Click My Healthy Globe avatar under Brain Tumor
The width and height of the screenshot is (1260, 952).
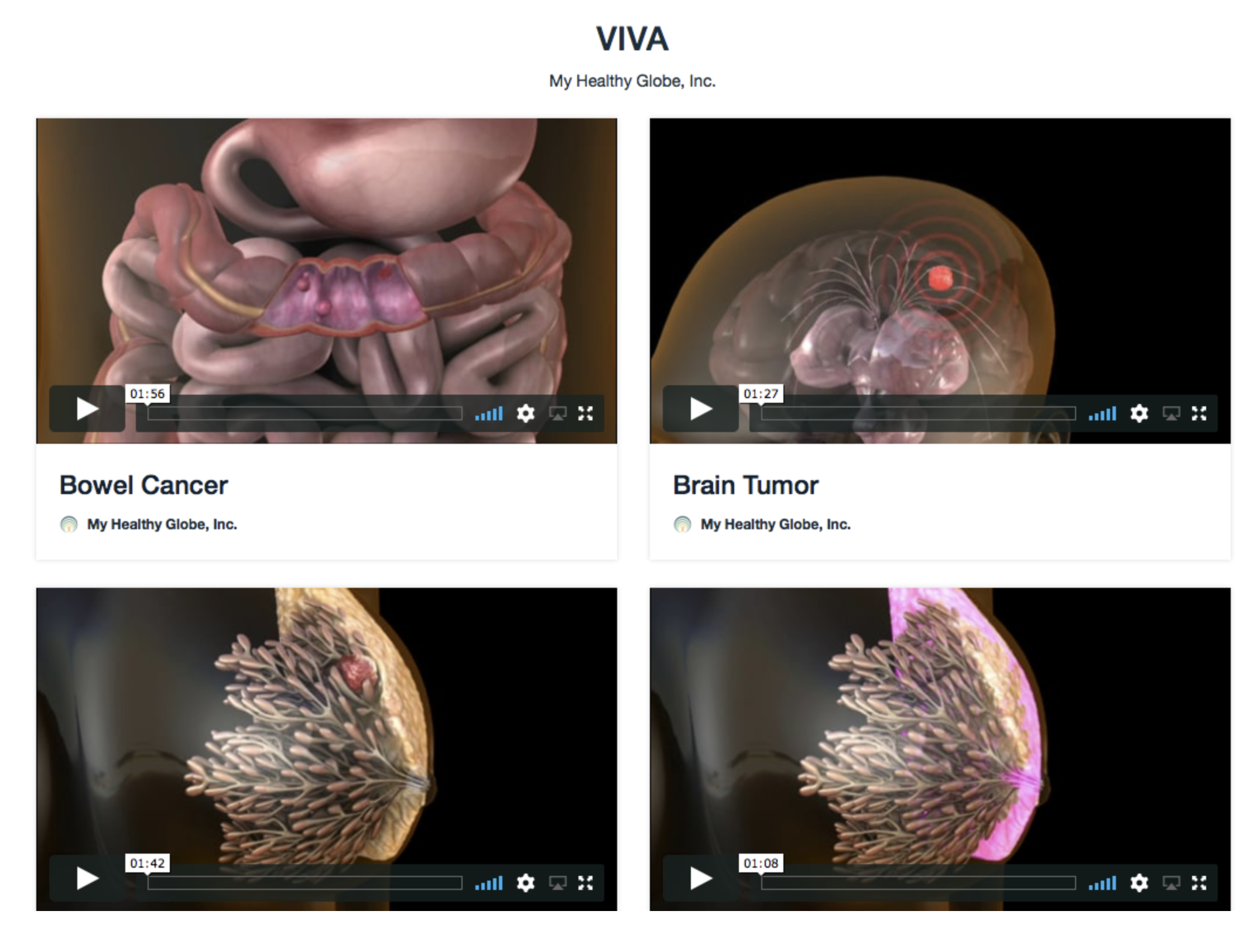[x=682, y=524]
